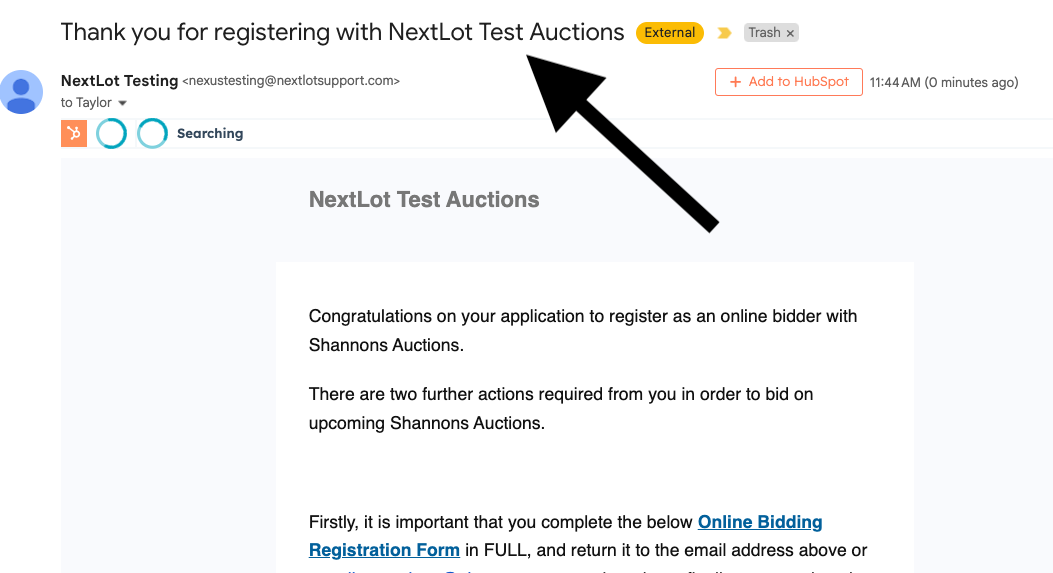Click the first HubSpot loading circle
The width and height of the screenshot is (1053, 573).
[x=111, y=133]
